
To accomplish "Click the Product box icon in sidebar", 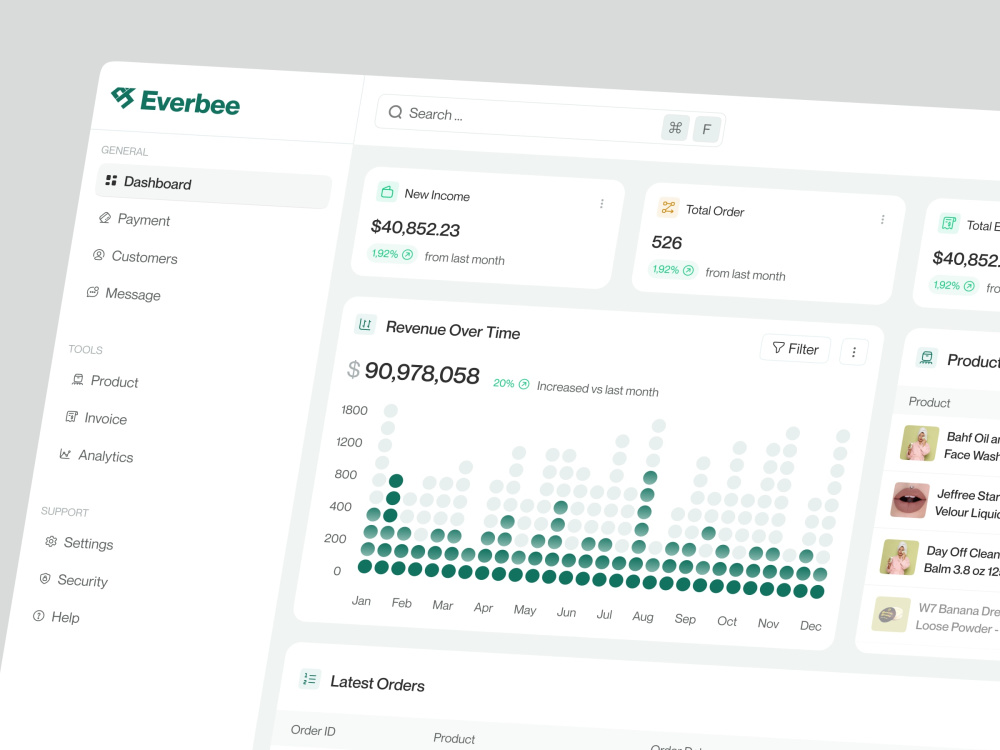I will pyautogui.click(x=78, y=379).
